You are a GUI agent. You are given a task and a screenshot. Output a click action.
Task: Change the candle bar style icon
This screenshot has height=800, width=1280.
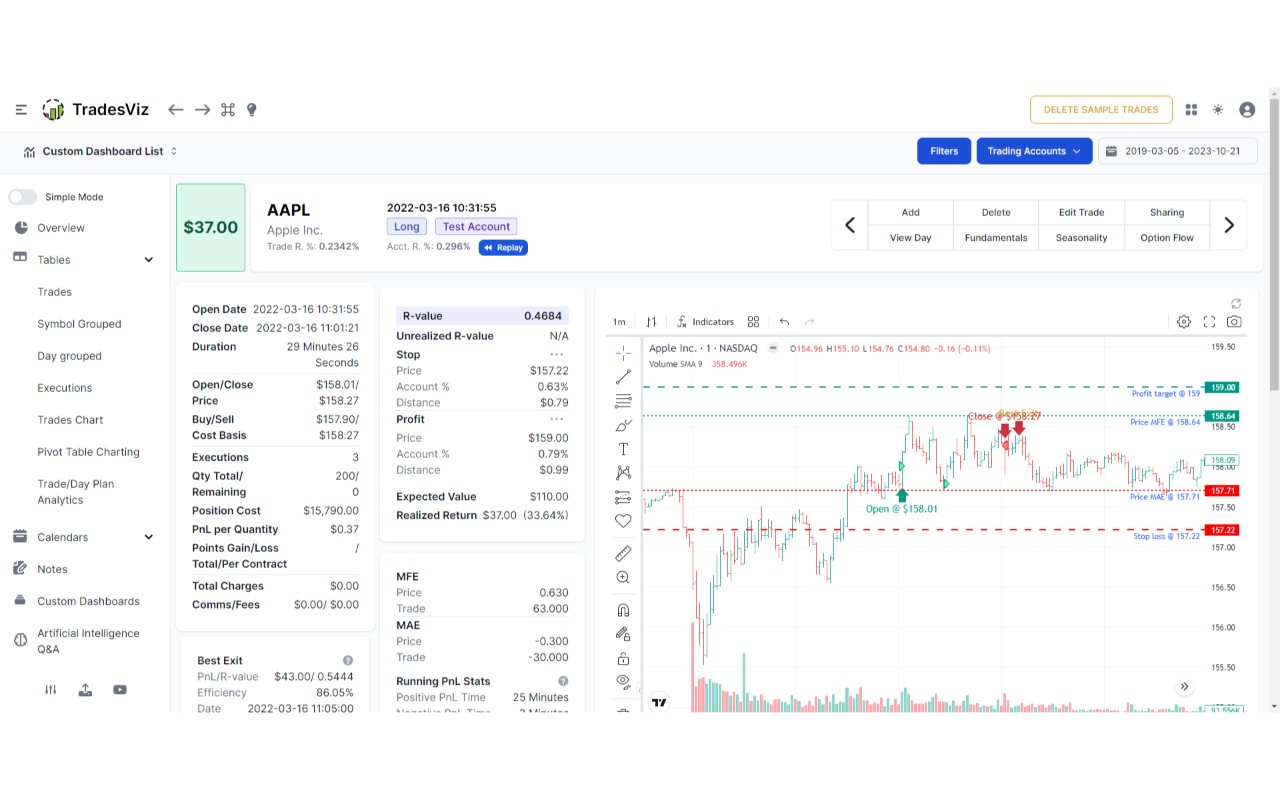point(652,322)
